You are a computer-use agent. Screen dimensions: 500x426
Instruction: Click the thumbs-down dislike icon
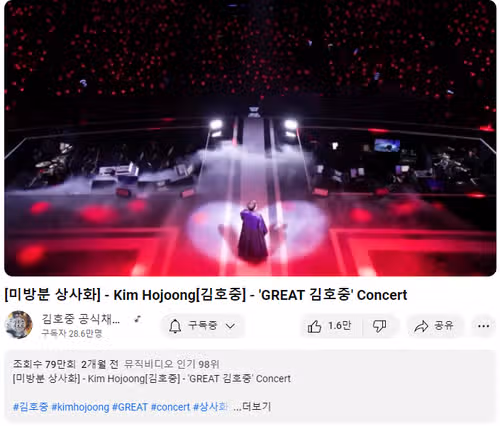coord(379,326)
